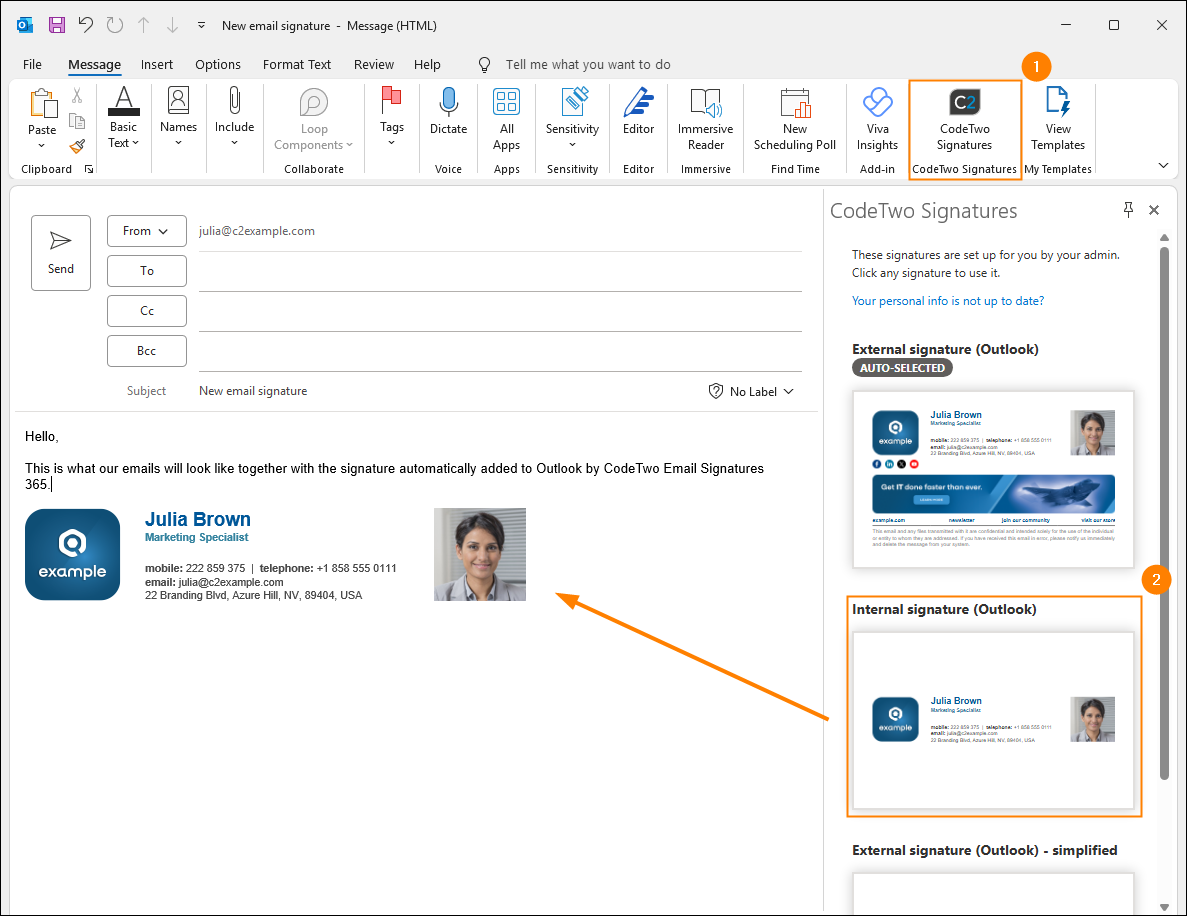
Task: Open the No Label sensitivity dropdown
Action: pos(751,391)
